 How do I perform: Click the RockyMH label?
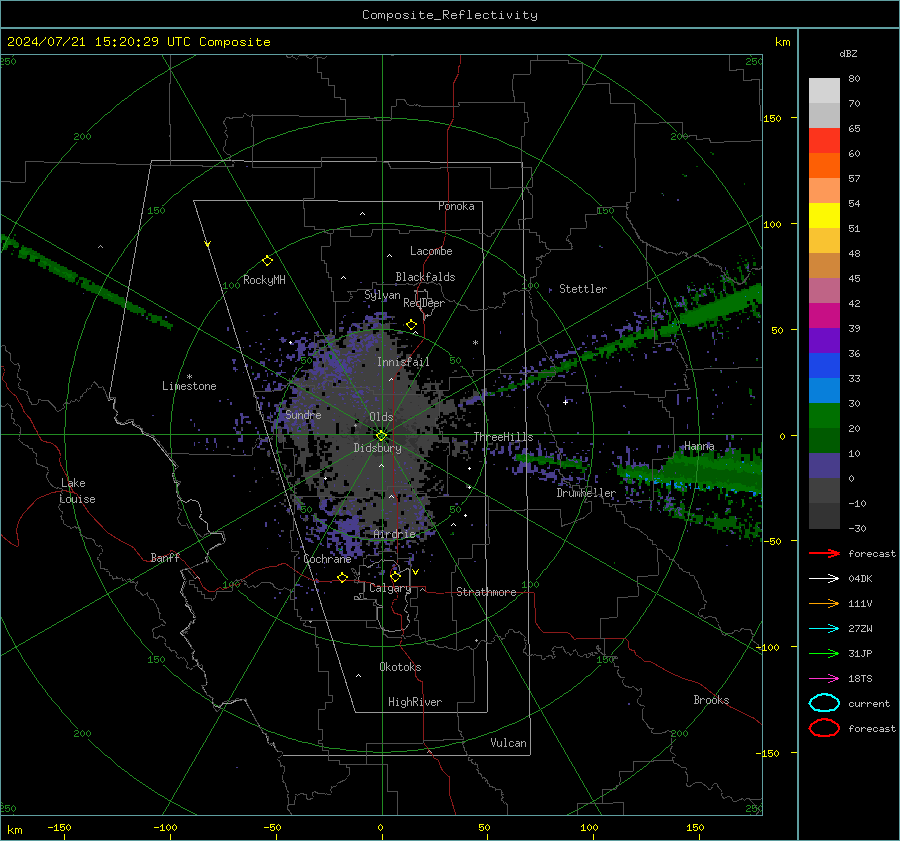click(264, 280)
